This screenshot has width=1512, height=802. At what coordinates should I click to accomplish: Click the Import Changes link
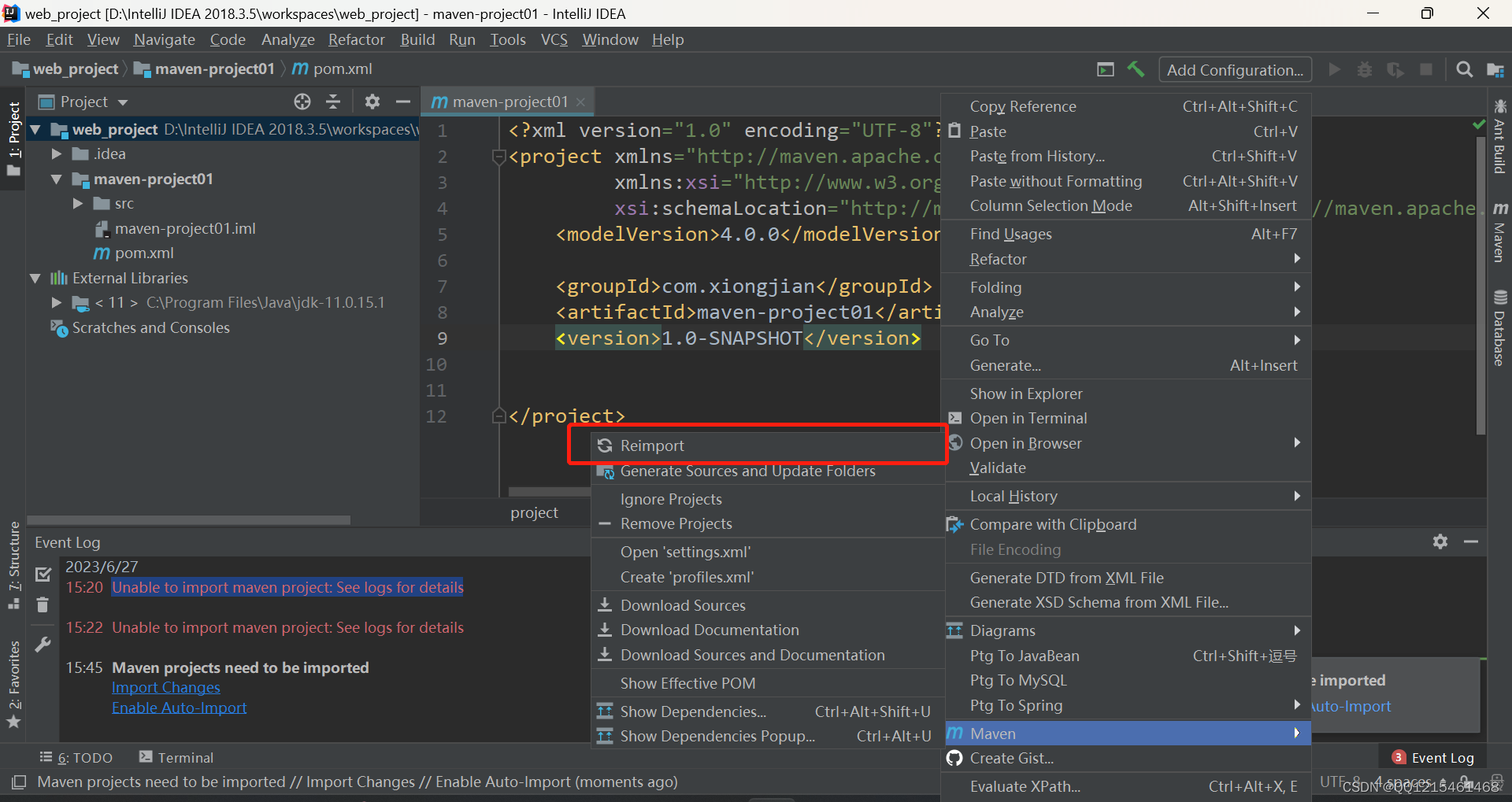tap(166, 687)
